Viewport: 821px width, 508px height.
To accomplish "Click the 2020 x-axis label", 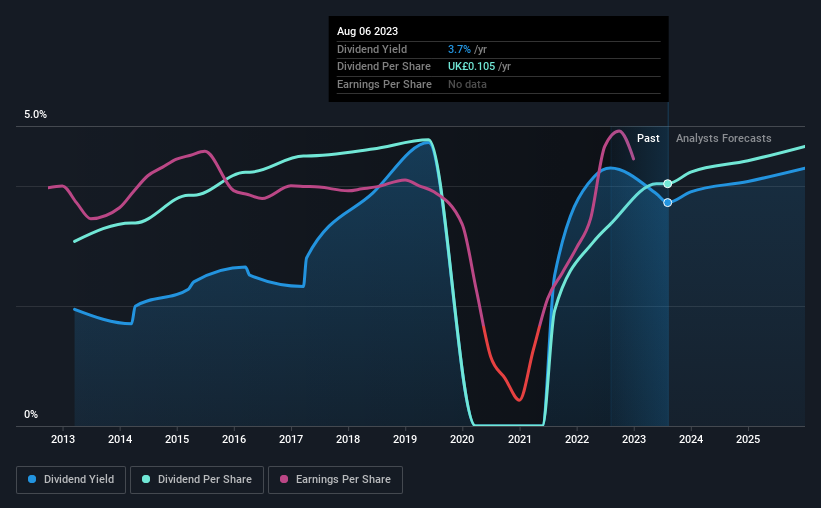I will 462,439.
